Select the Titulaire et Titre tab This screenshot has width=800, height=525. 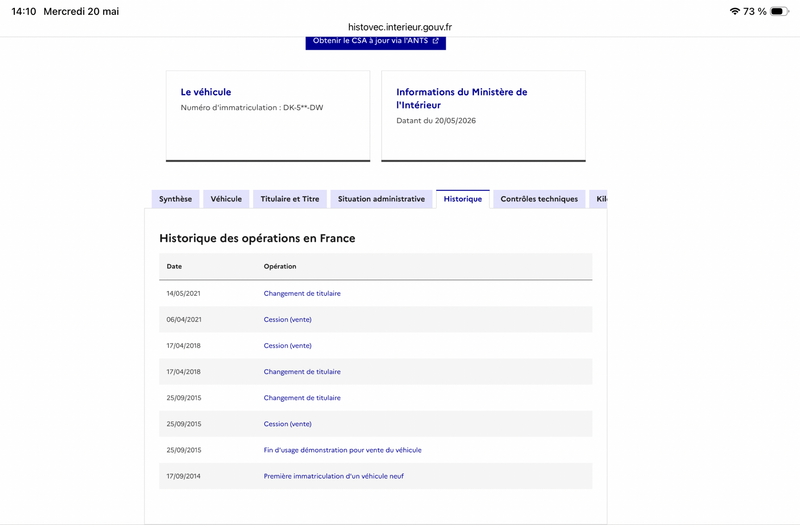point(290,199)
